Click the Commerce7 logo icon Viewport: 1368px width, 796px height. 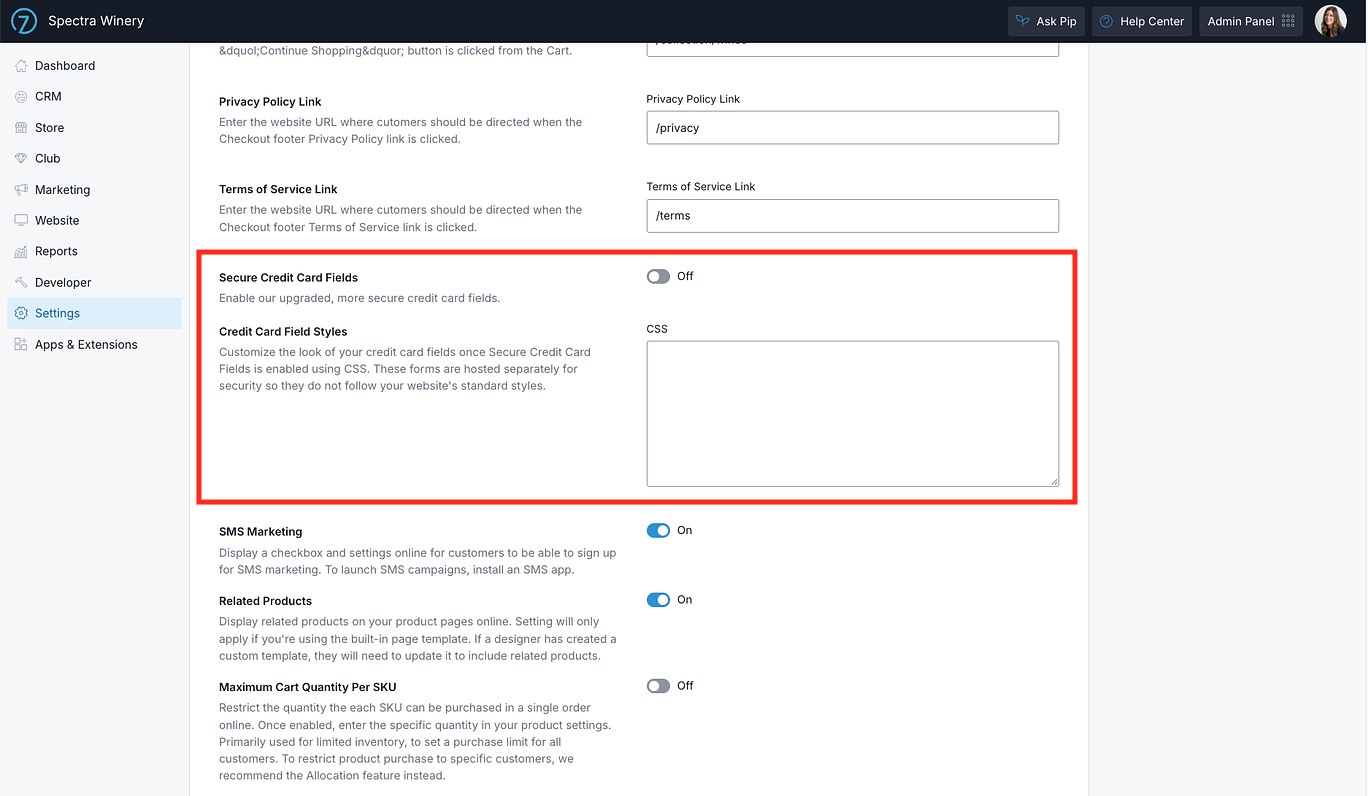pos(24,21)
